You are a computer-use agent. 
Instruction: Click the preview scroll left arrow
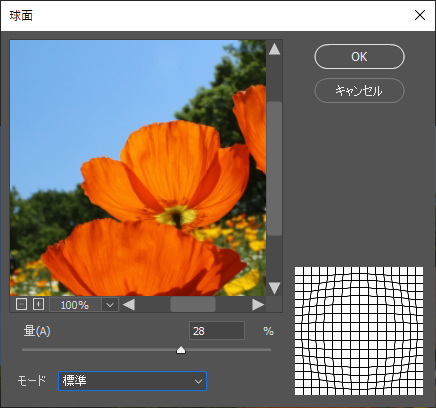[129, 305]
